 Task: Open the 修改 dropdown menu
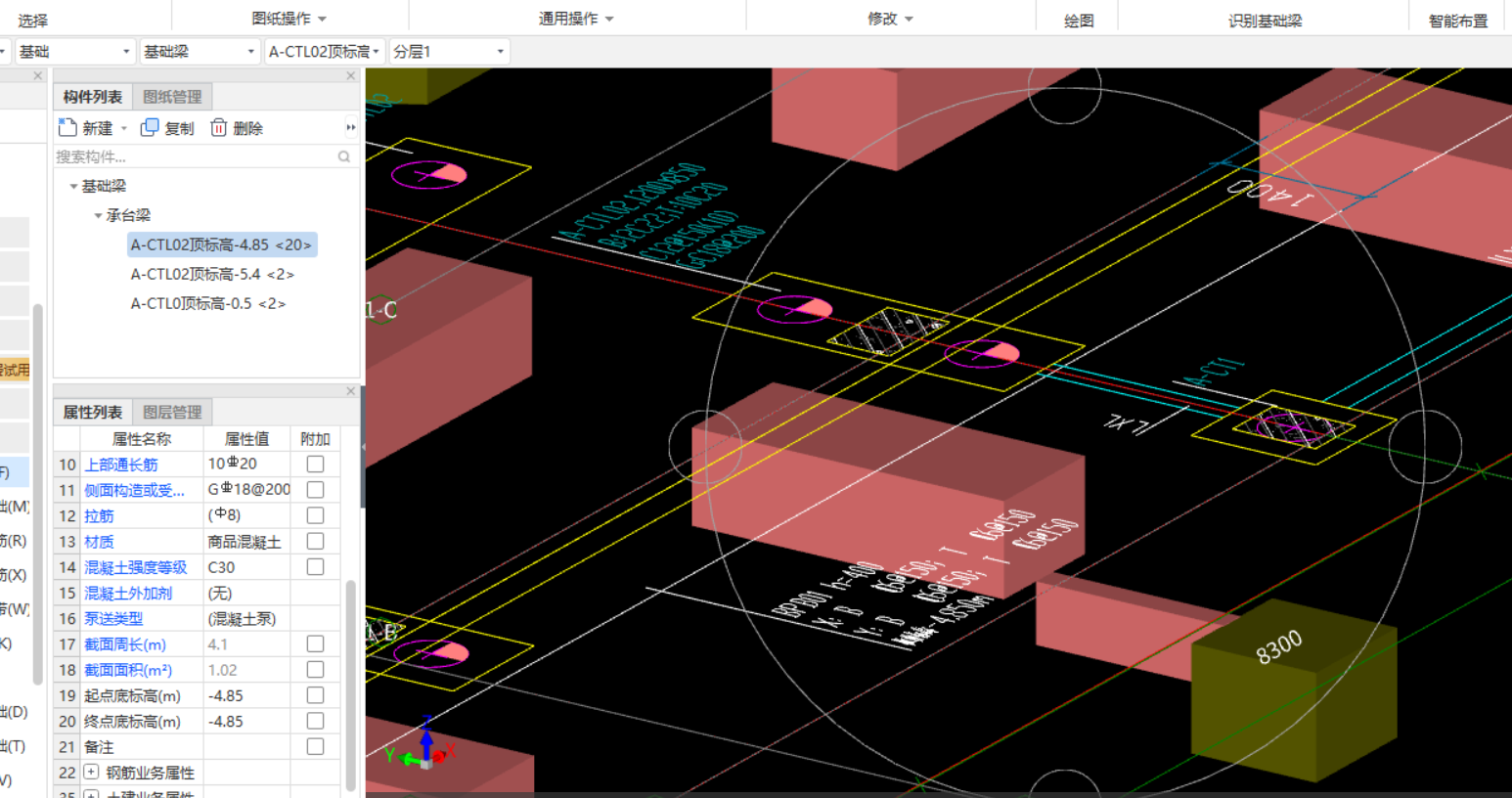click(x=890, y=19)
